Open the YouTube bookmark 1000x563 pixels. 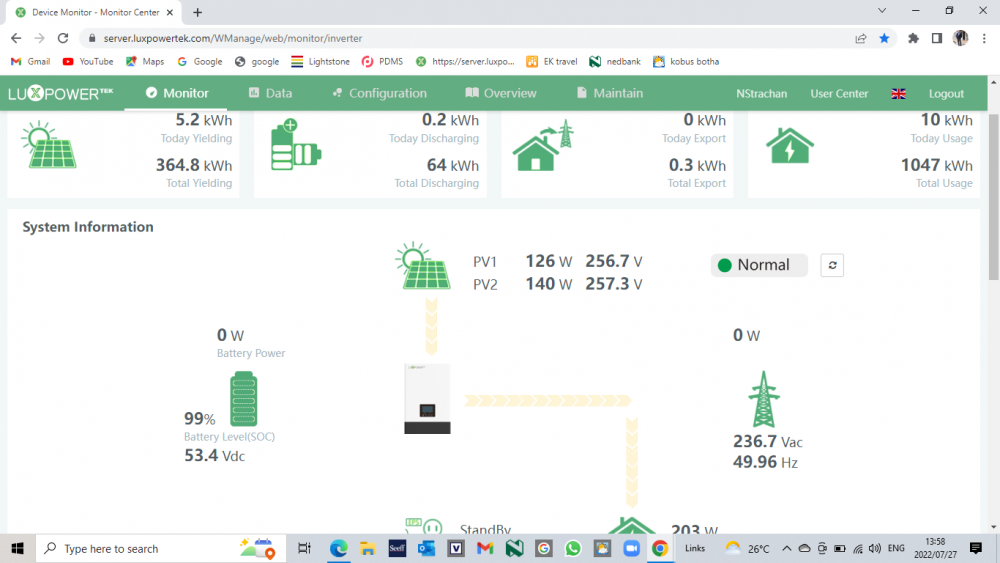(88, 62)
